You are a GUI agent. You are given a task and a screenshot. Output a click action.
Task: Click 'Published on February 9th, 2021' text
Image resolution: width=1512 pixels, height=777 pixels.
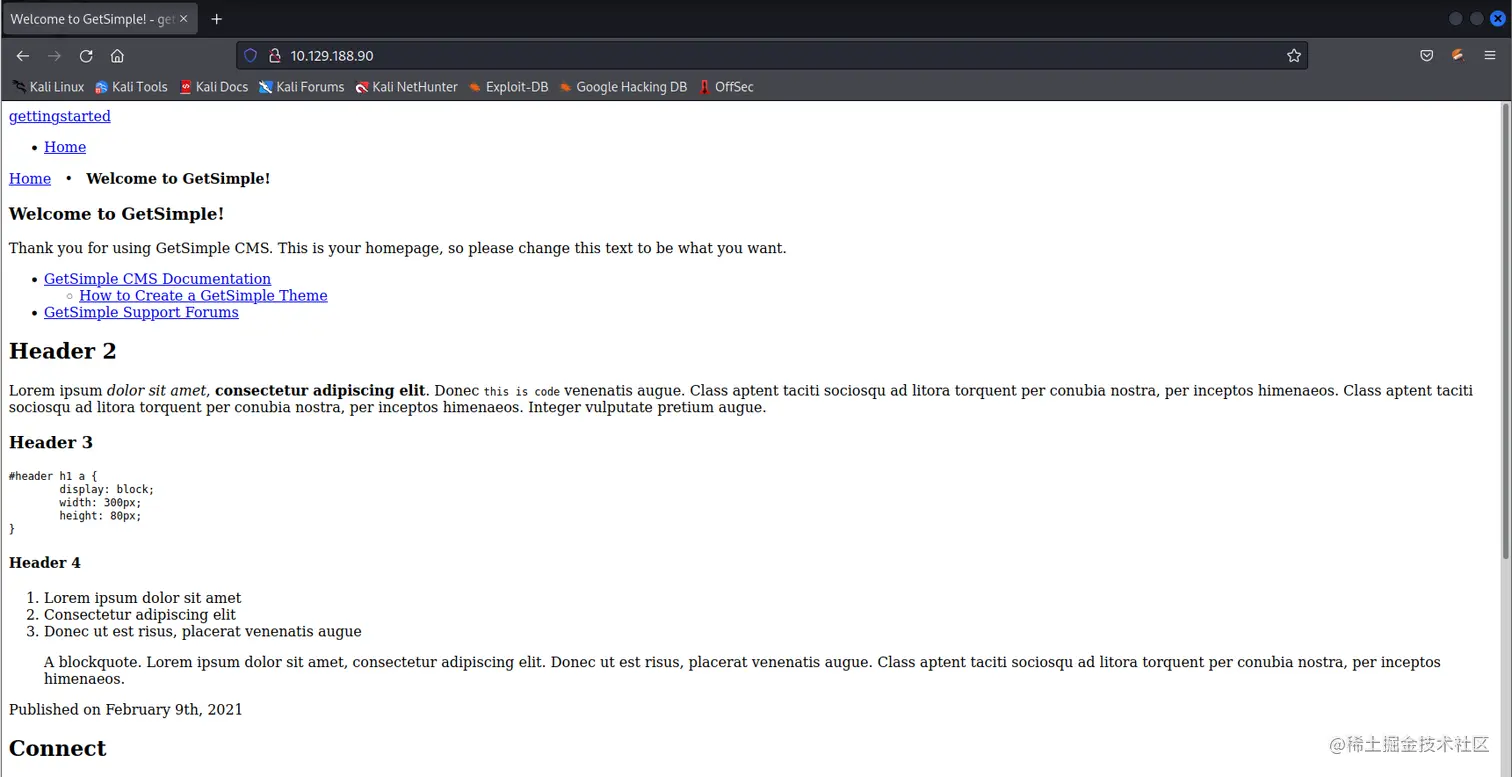pos(126,709)
